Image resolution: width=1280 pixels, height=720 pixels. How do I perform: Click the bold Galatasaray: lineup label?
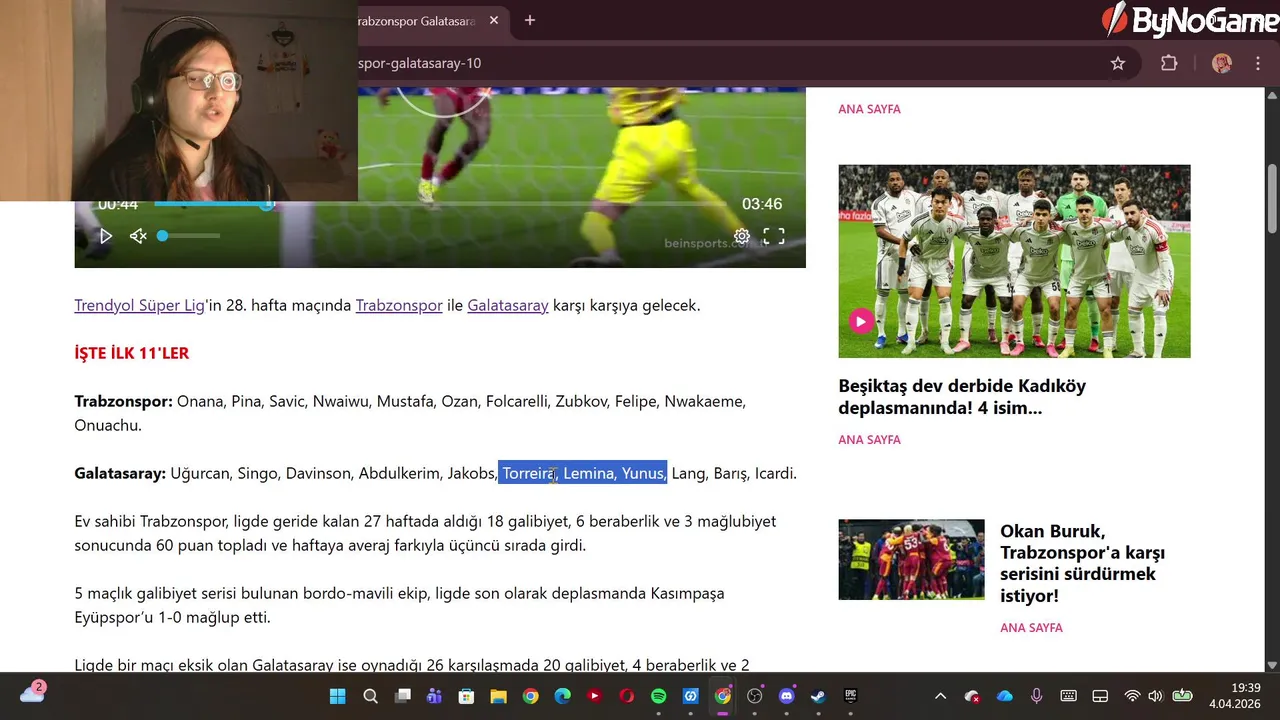pos(120,473)
